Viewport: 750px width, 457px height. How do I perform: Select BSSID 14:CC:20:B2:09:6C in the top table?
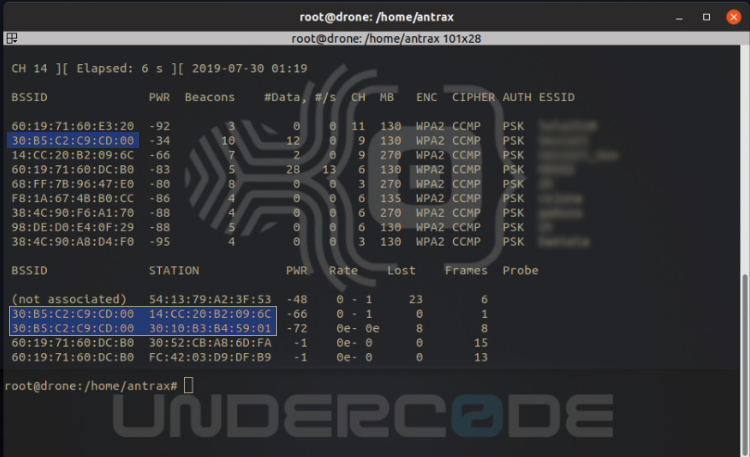point(73,155)
